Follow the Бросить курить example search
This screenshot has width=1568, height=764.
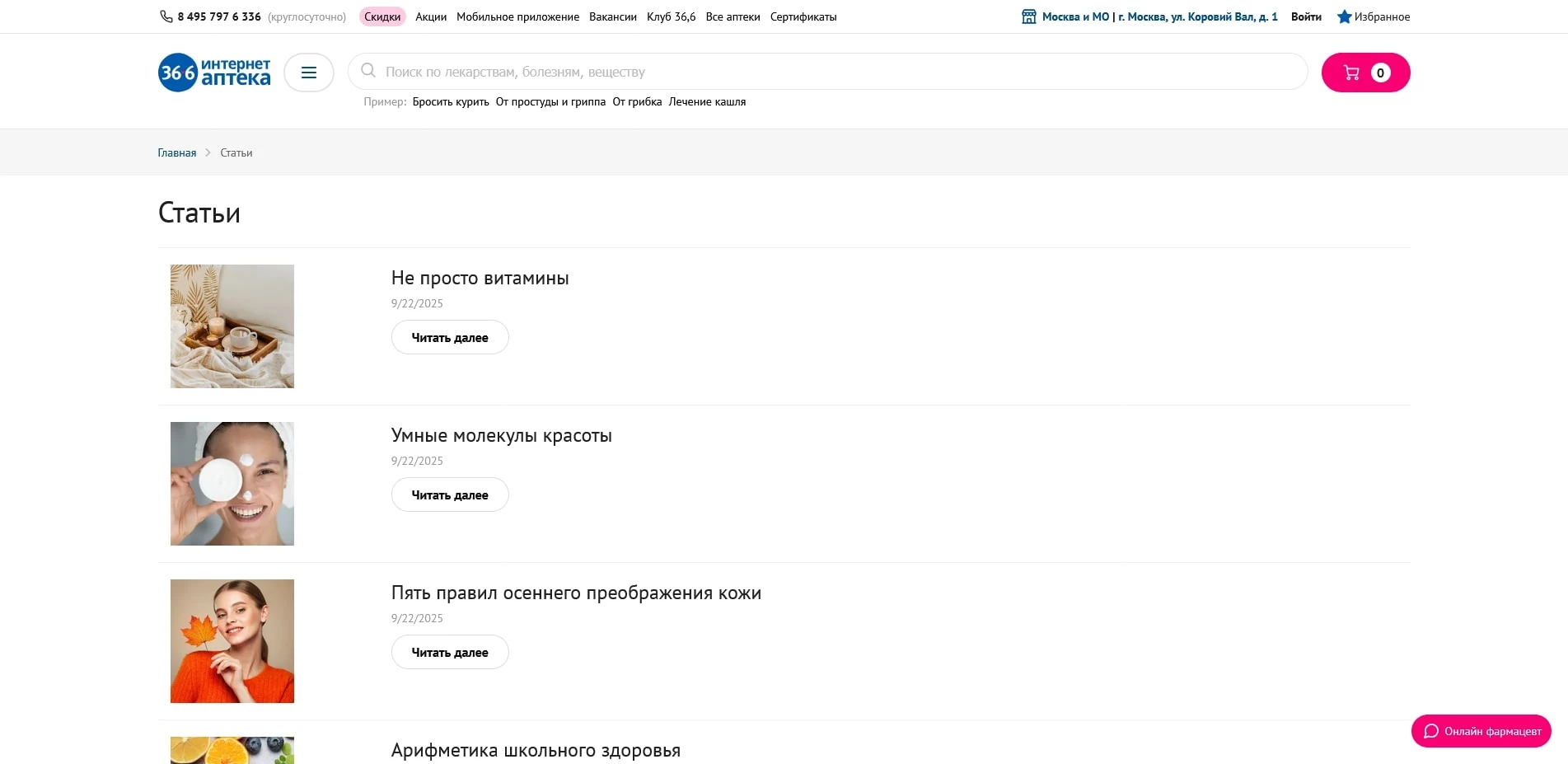[450, 101]
